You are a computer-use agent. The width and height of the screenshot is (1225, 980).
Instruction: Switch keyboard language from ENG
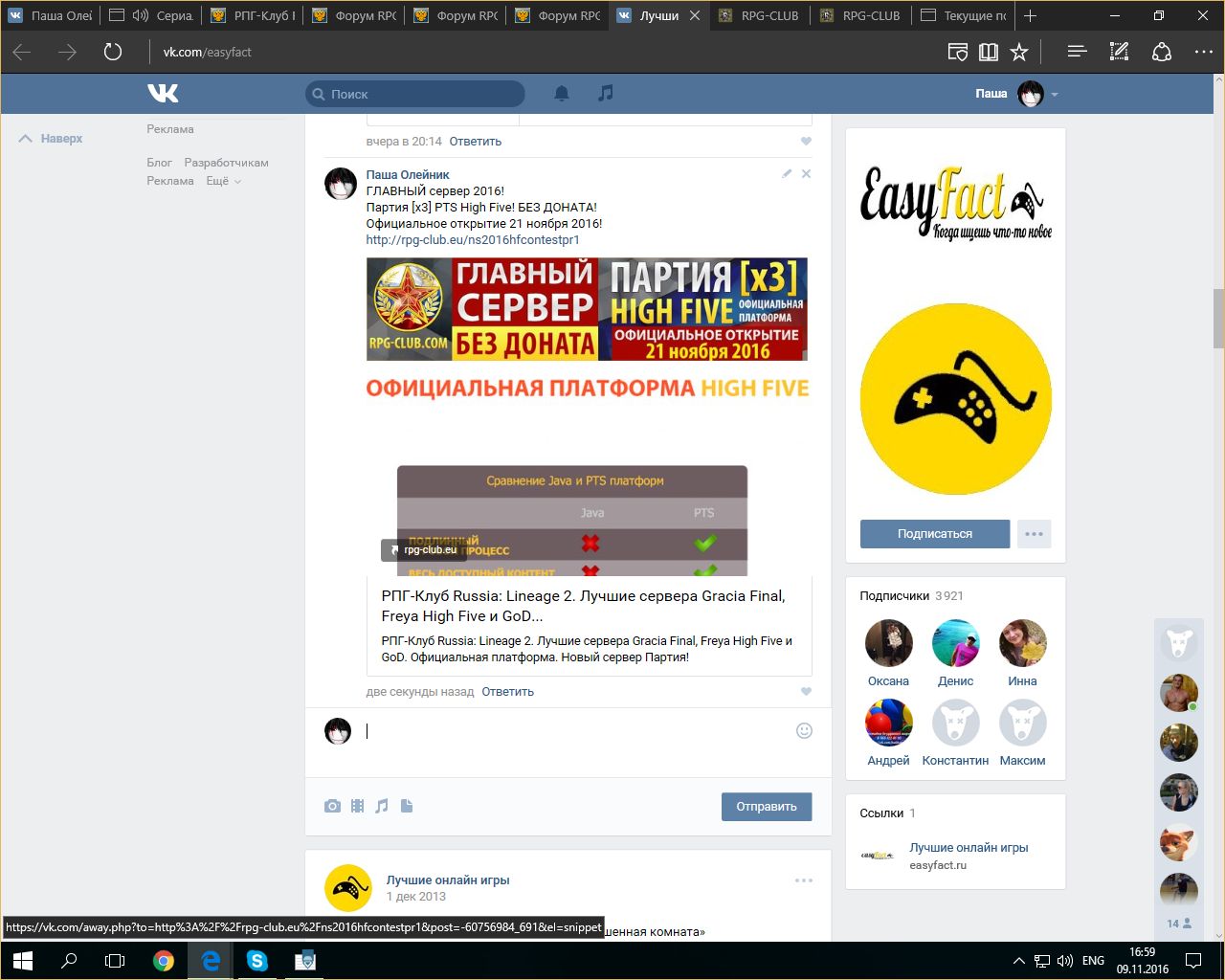(x=1093, y=961)
